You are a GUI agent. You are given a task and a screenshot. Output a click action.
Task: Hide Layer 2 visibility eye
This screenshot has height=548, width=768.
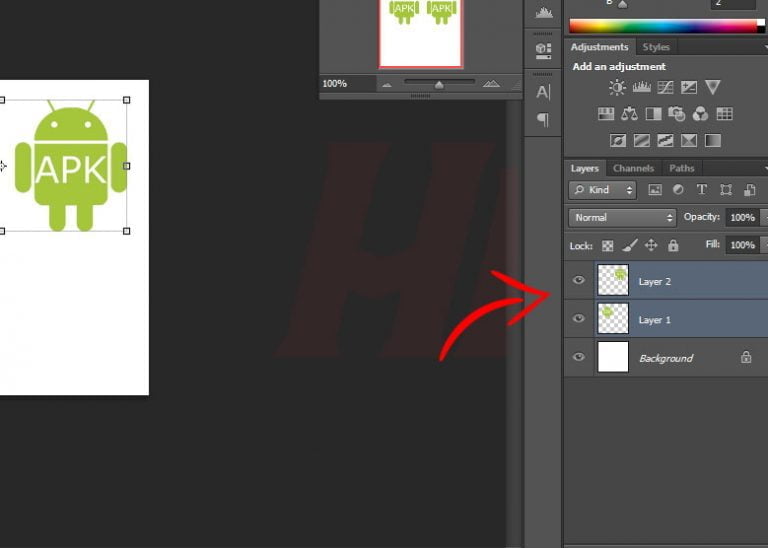[578, 280]
